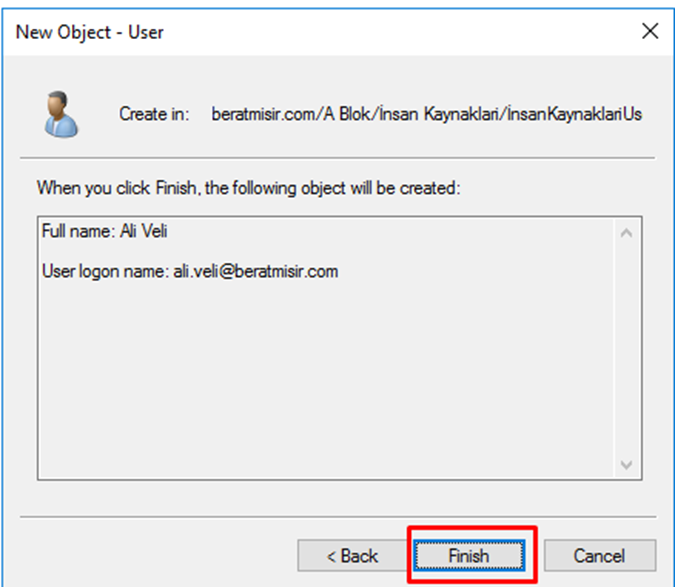Click the "New Object - User" title bar
The height and width of the screenshot is (587, 675).
point(300,31)
